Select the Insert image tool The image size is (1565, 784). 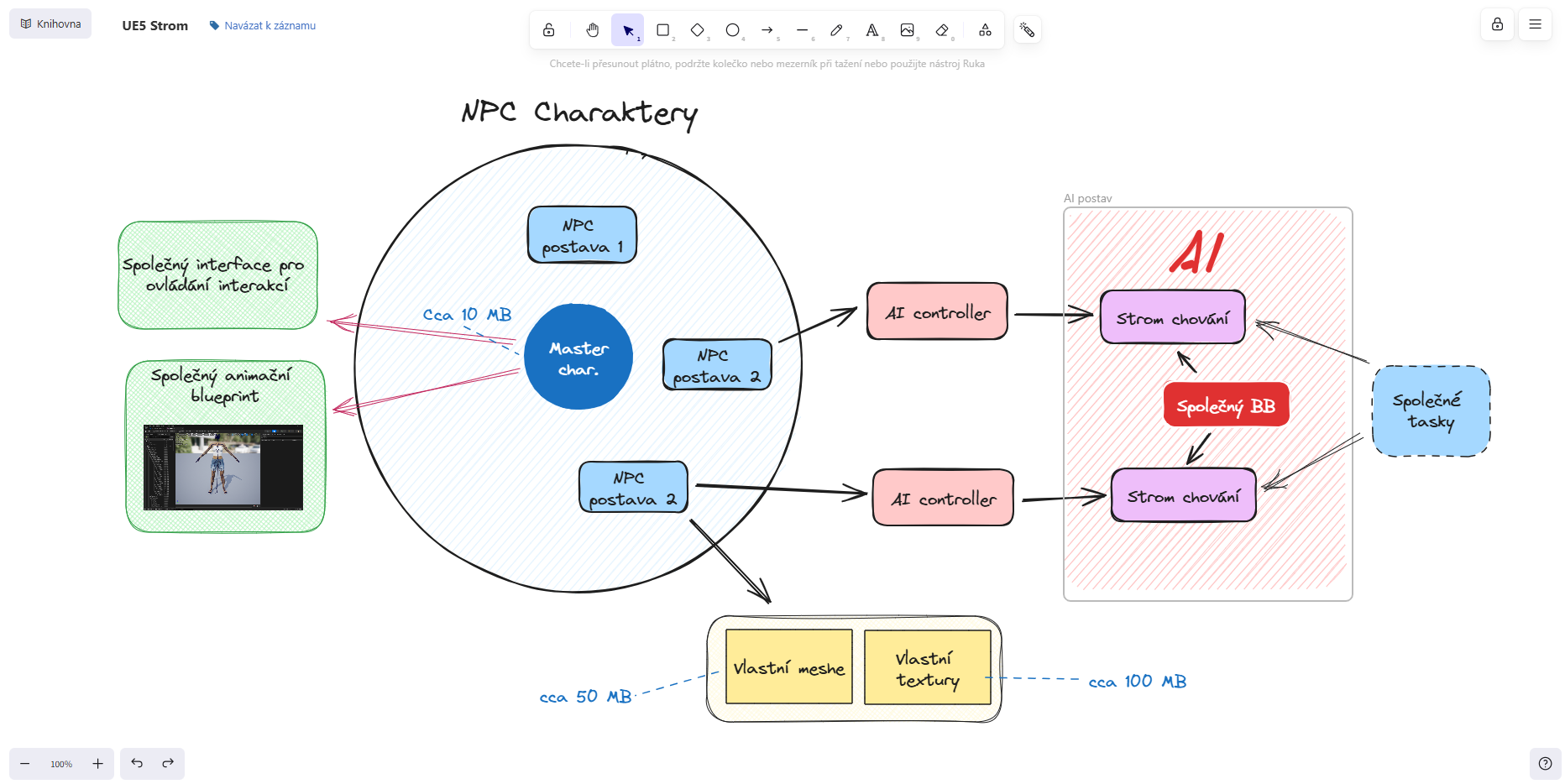908,30
